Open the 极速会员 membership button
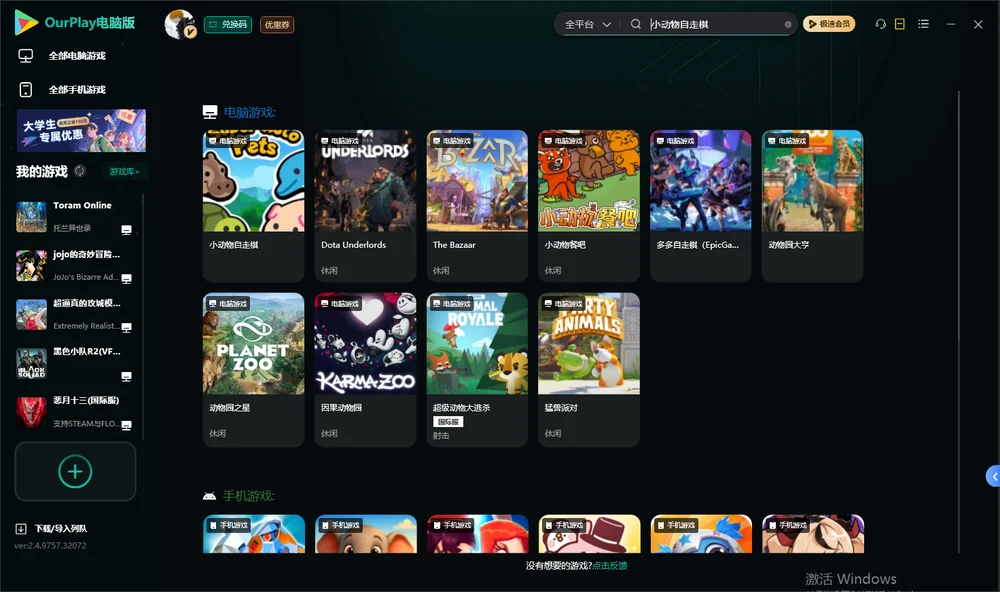This screenshot has height=592, width=1000. coord(829,24)
